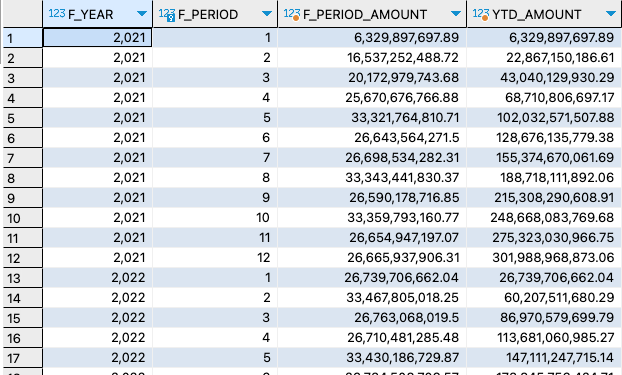Click cell 26,654,947,197.07

(372, 238)
